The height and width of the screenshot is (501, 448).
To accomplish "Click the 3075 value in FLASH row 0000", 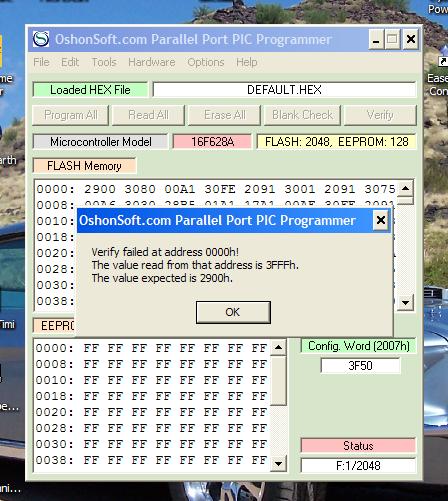I will (380, 189).
